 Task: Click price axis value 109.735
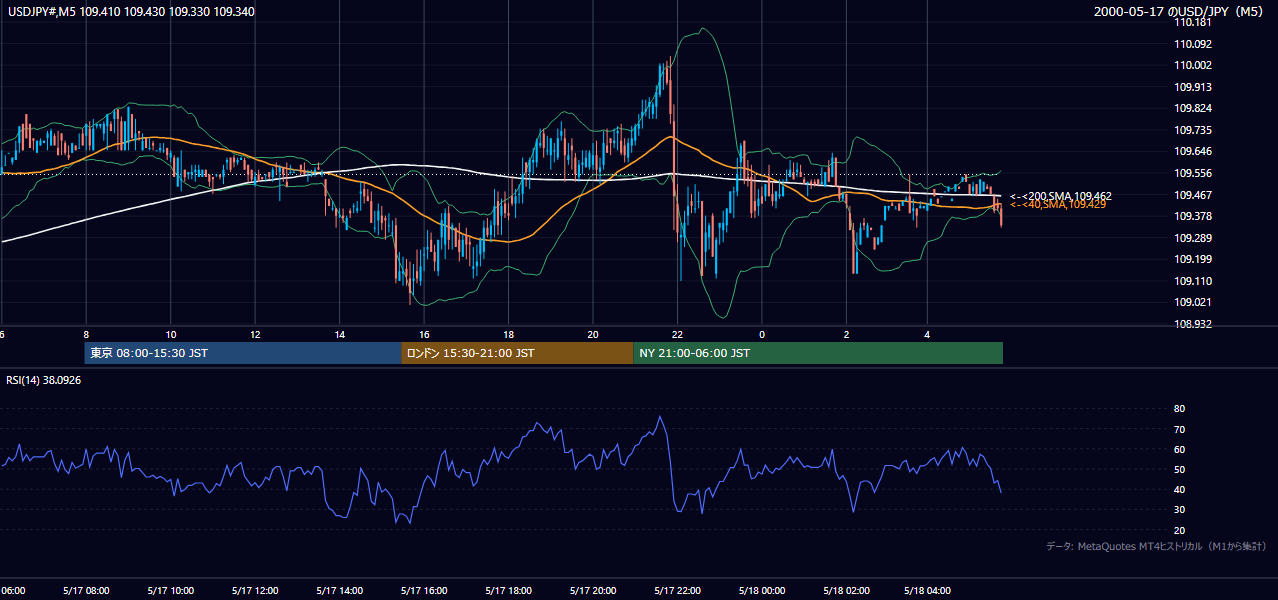[1194, 130]
